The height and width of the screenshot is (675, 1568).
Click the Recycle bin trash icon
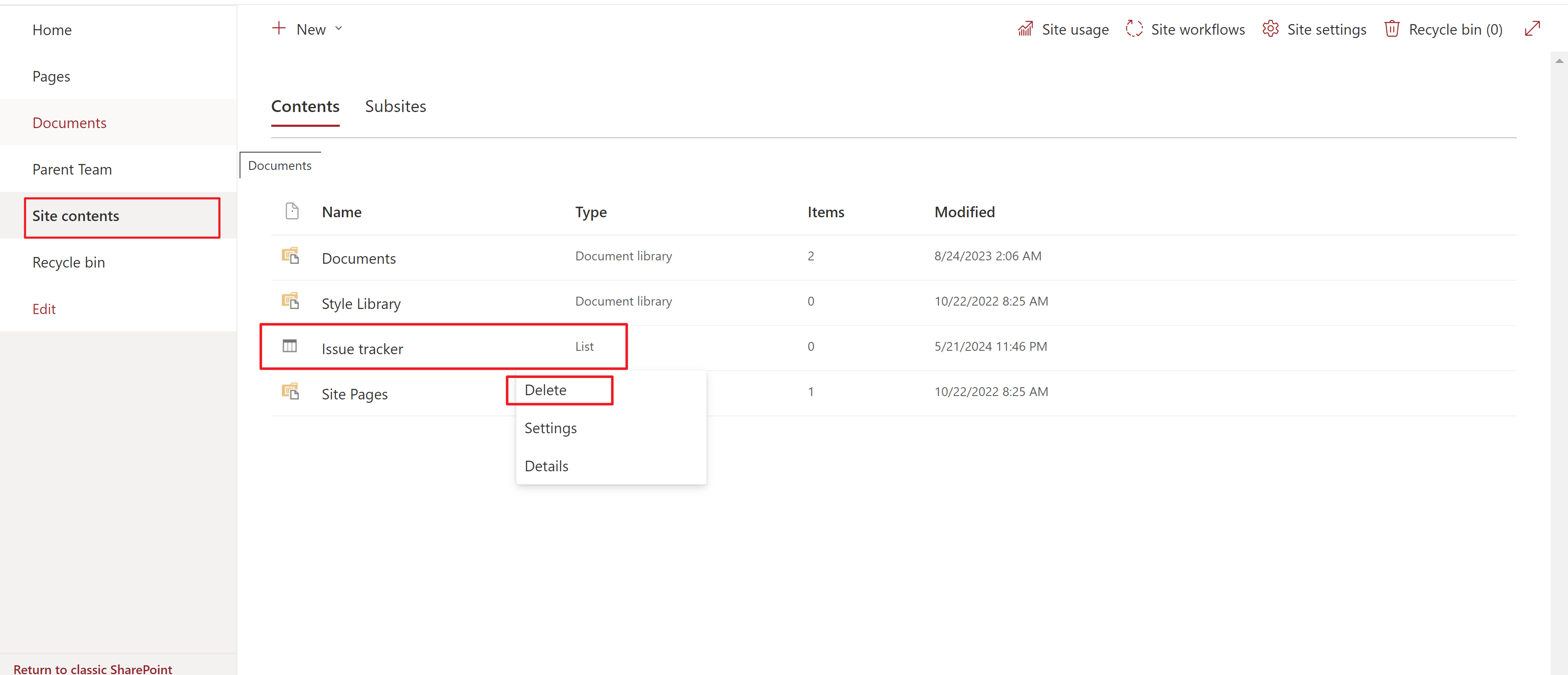1392,29
